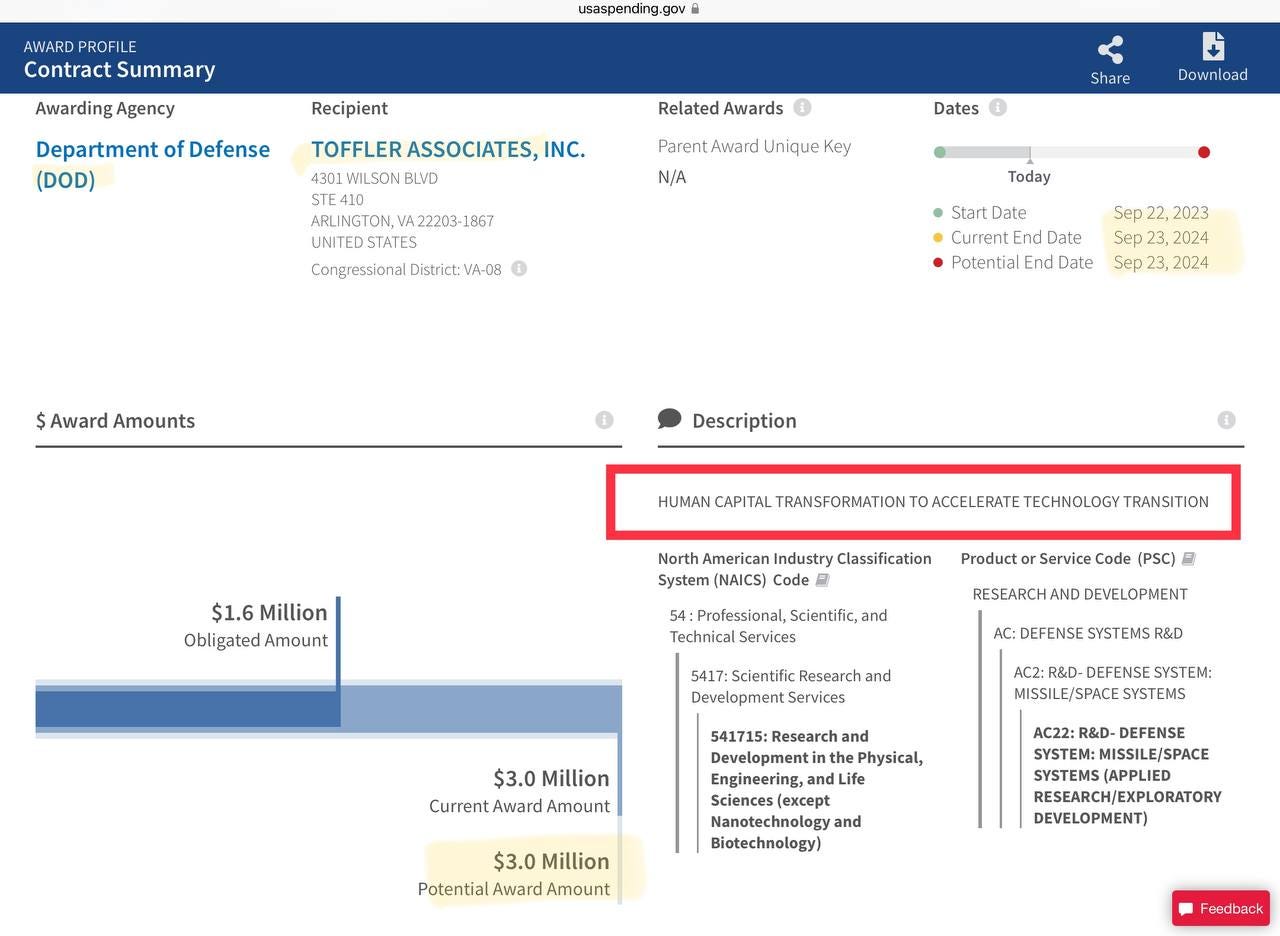The height and width of the screenshot is (936, 1280).
Task: Click the Congressional District info icon
Action: click(519, 268)
